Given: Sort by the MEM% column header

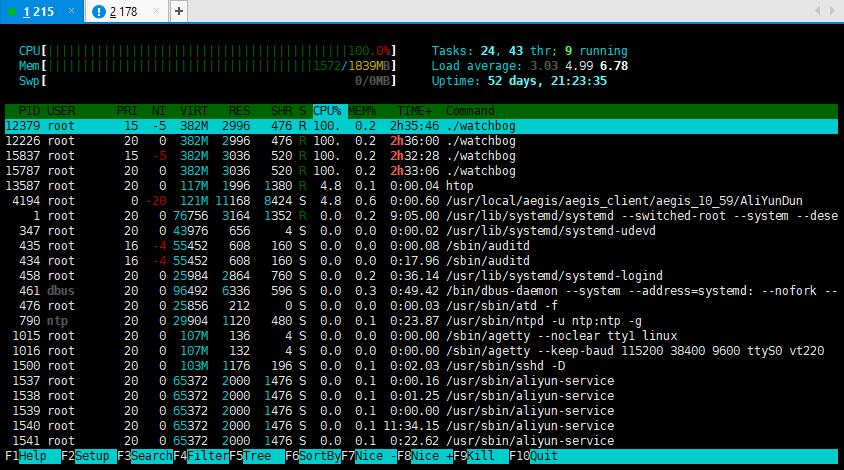Looking at the screenshot, I should coord(362,111).
